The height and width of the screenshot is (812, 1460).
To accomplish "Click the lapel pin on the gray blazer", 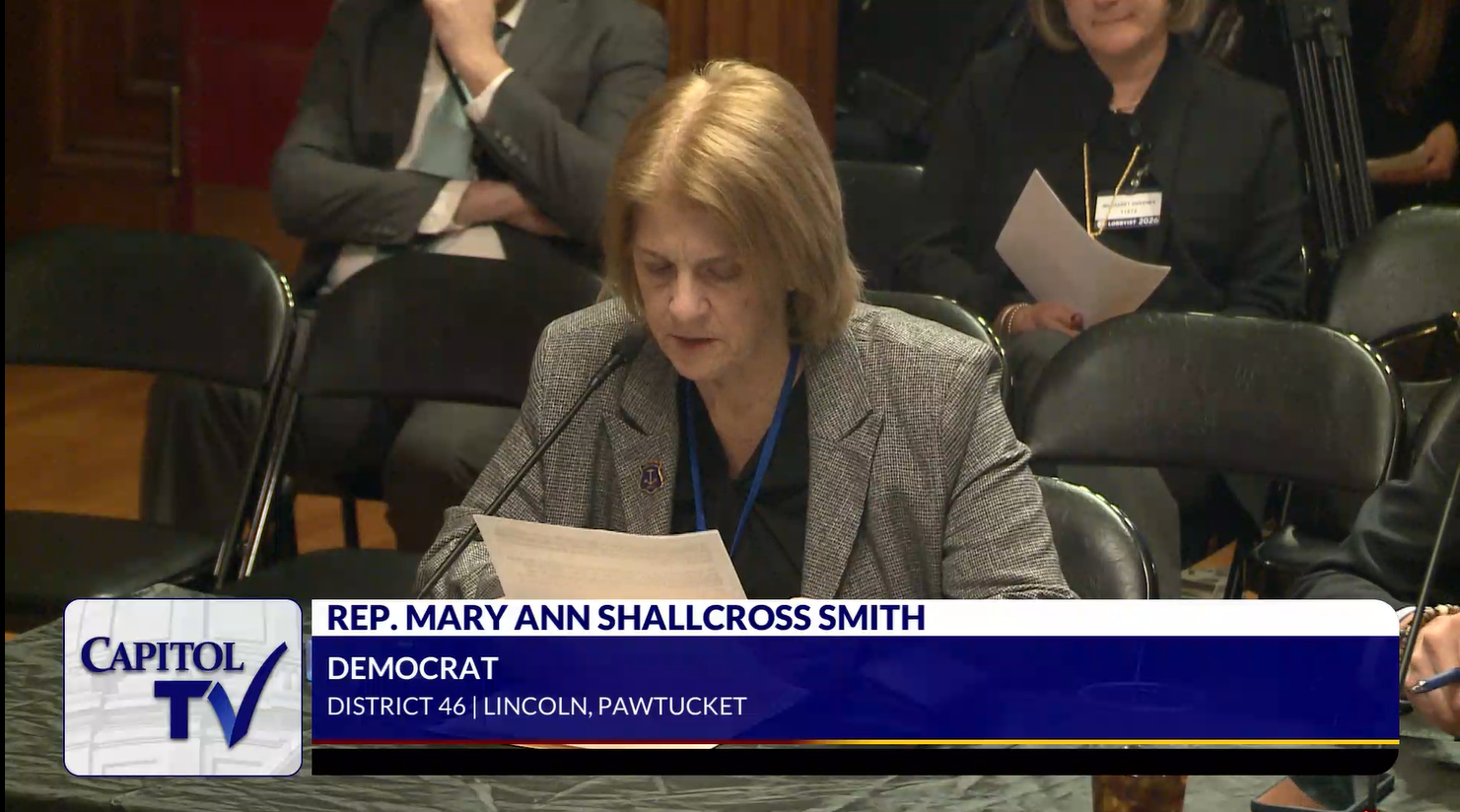I will (651, 476).
